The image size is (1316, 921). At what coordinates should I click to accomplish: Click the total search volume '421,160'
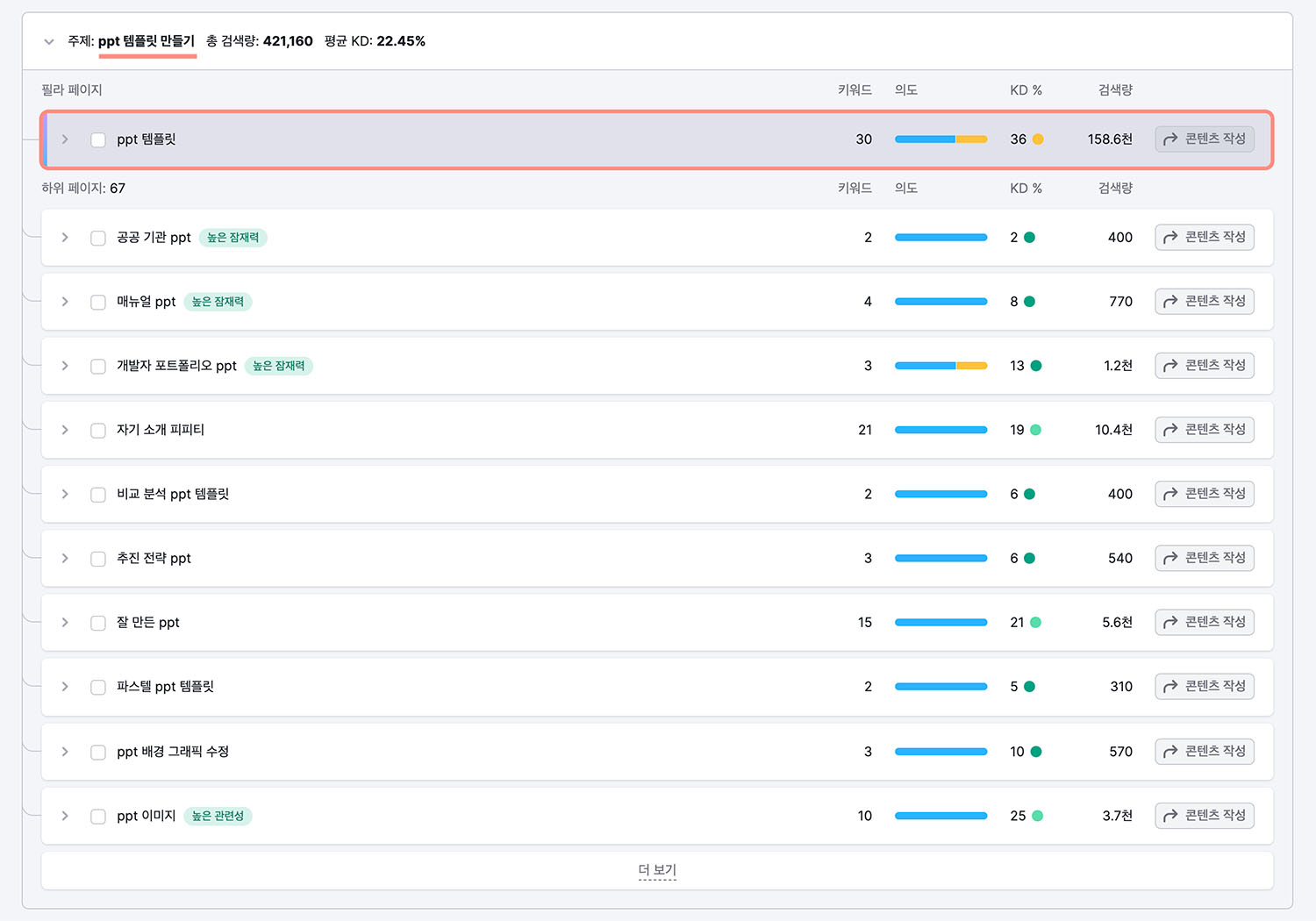pyautogui.click(x=288, y=41)
